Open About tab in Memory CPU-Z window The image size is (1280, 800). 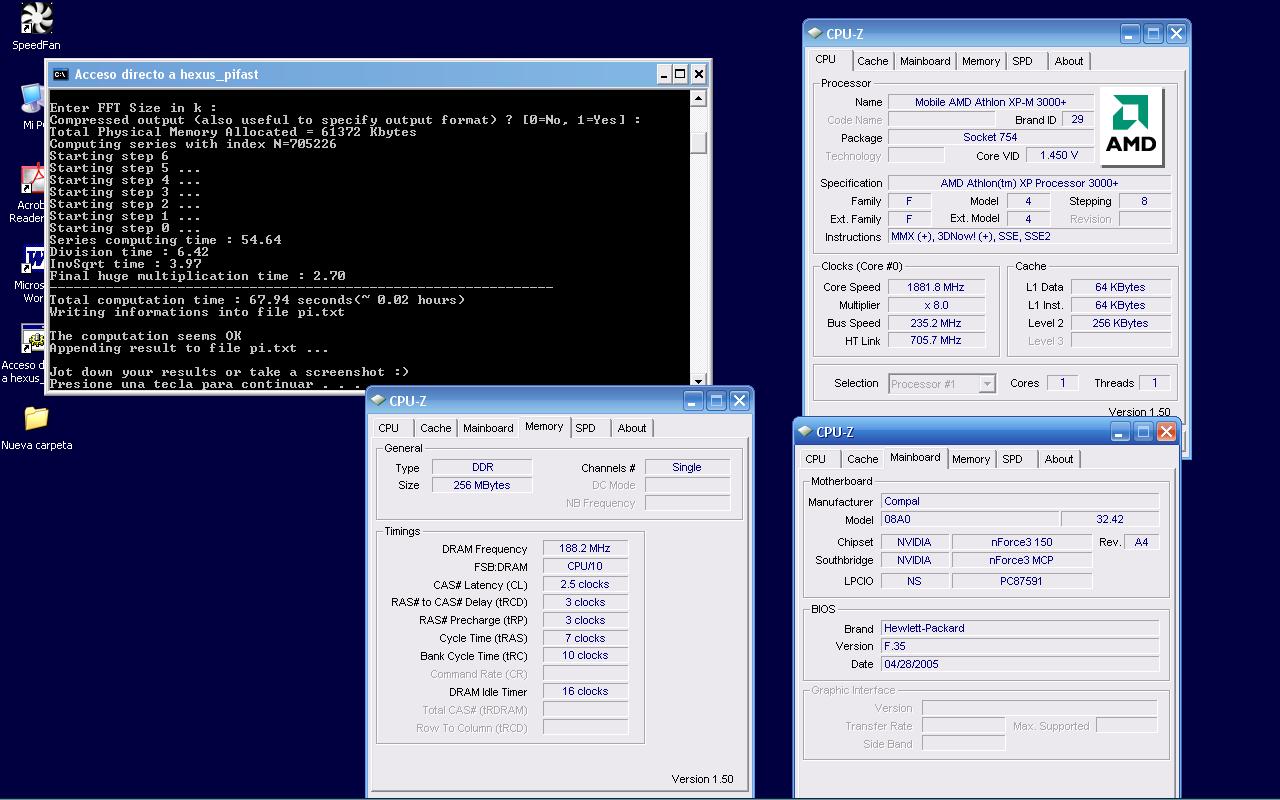pyautogui.click(x=632, y=428)
